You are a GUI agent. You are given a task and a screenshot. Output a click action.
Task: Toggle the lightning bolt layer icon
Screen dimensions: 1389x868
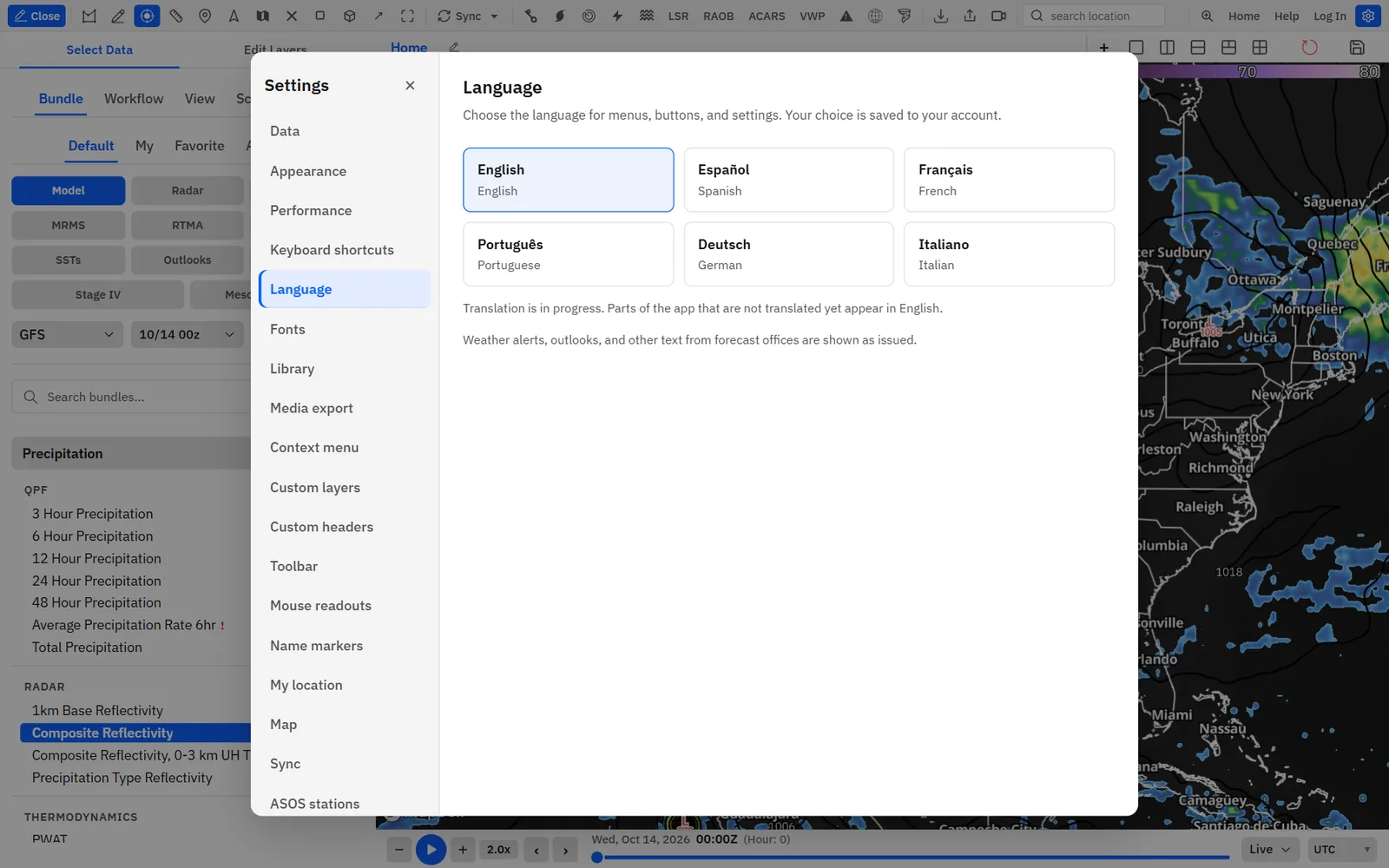click(x=617, y=16)
